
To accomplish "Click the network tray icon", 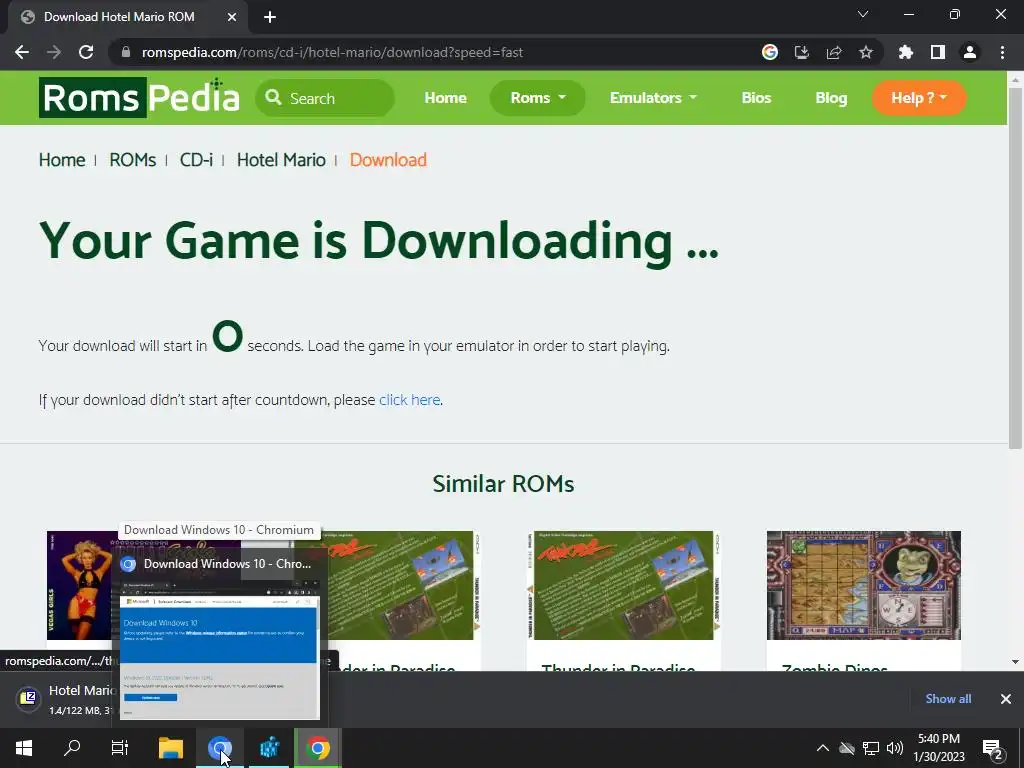I will point(871,748).
